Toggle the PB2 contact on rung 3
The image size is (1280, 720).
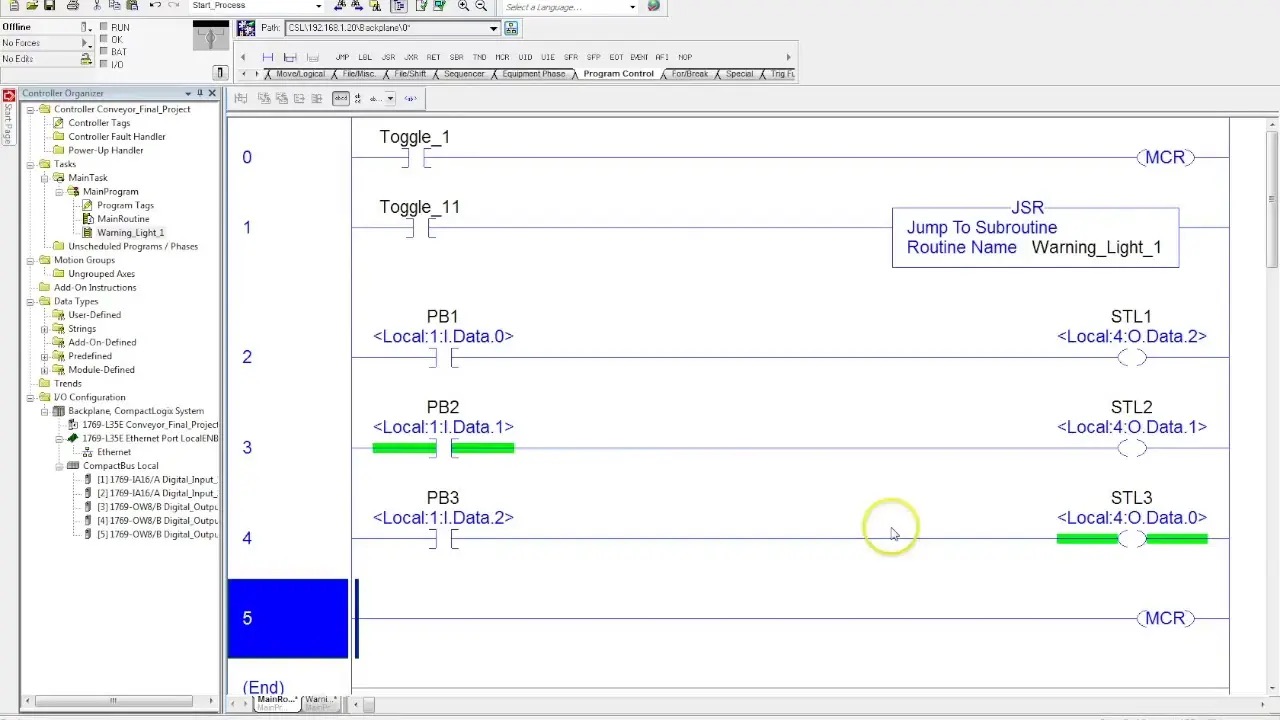point(443,448)
